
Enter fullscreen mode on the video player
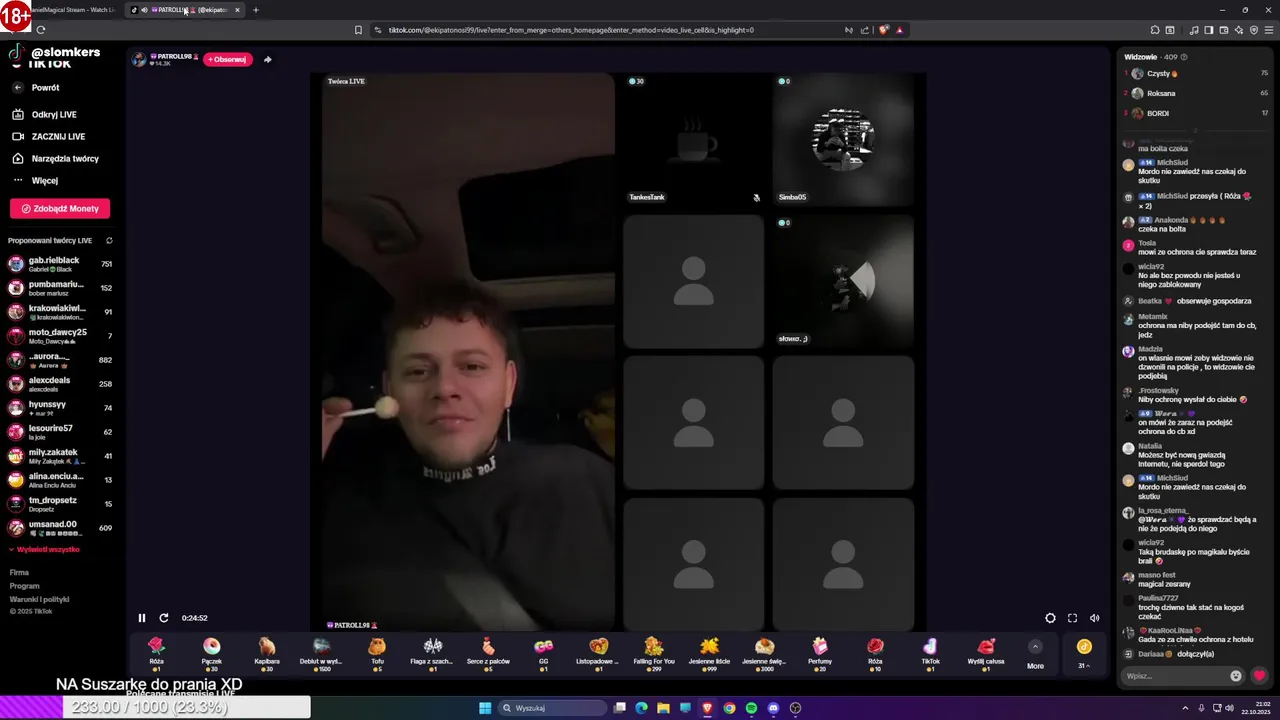tap(1072, 618)
